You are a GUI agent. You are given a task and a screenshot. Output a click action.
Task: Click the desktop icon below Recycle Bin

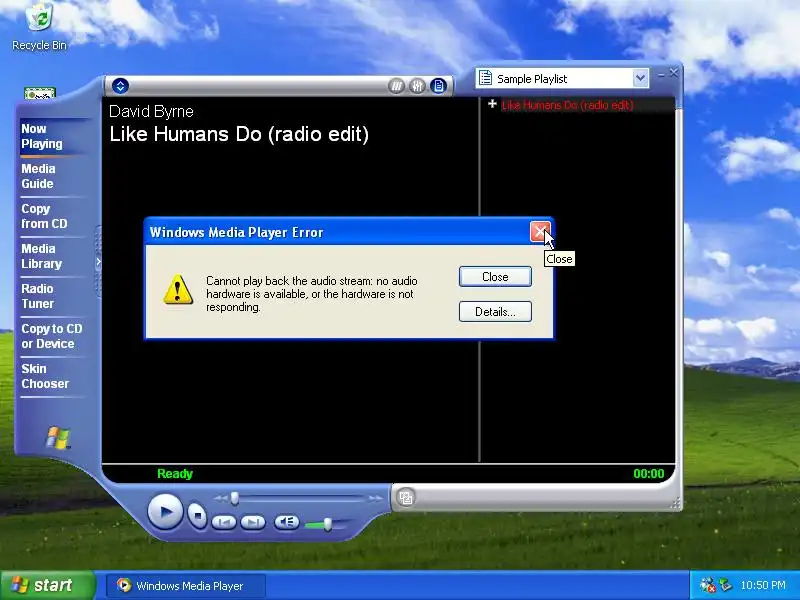pos(39,93)
